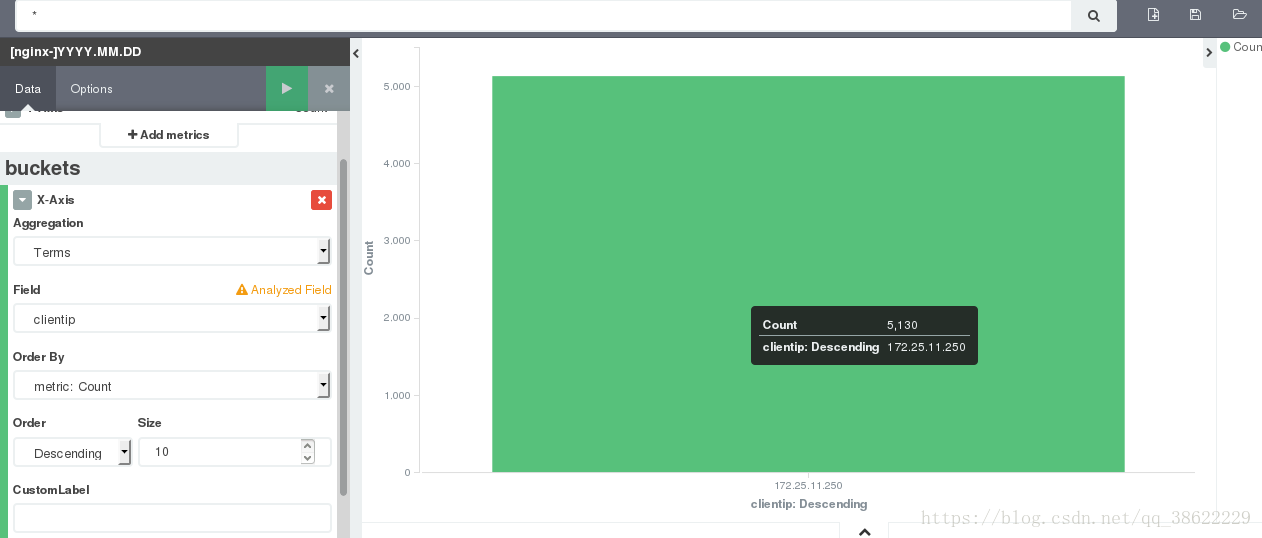
Task: Open saved visualization folder icon
Action: click(x=1240, y=15)
